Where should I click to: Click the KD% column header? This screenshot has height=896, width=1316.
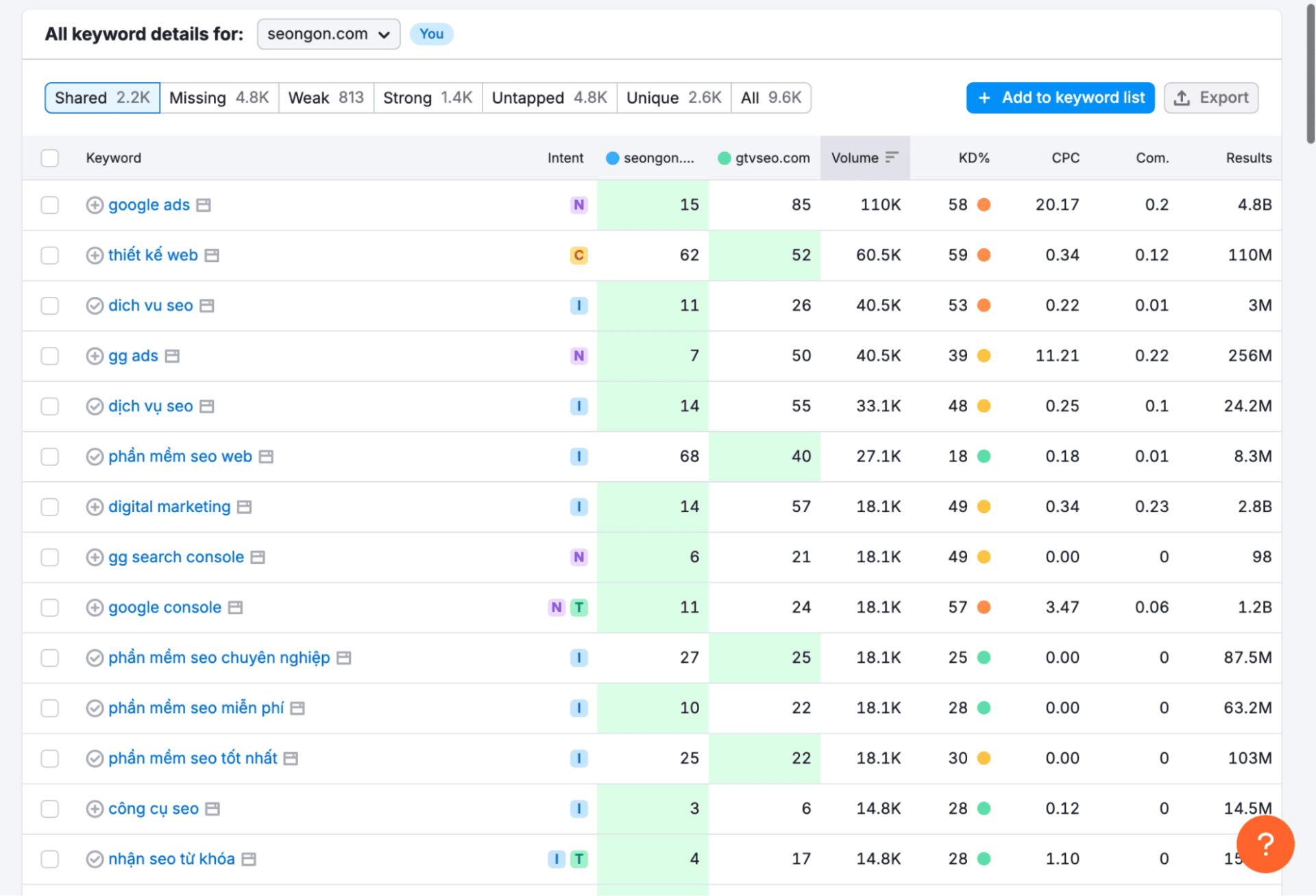click(974, 158)
